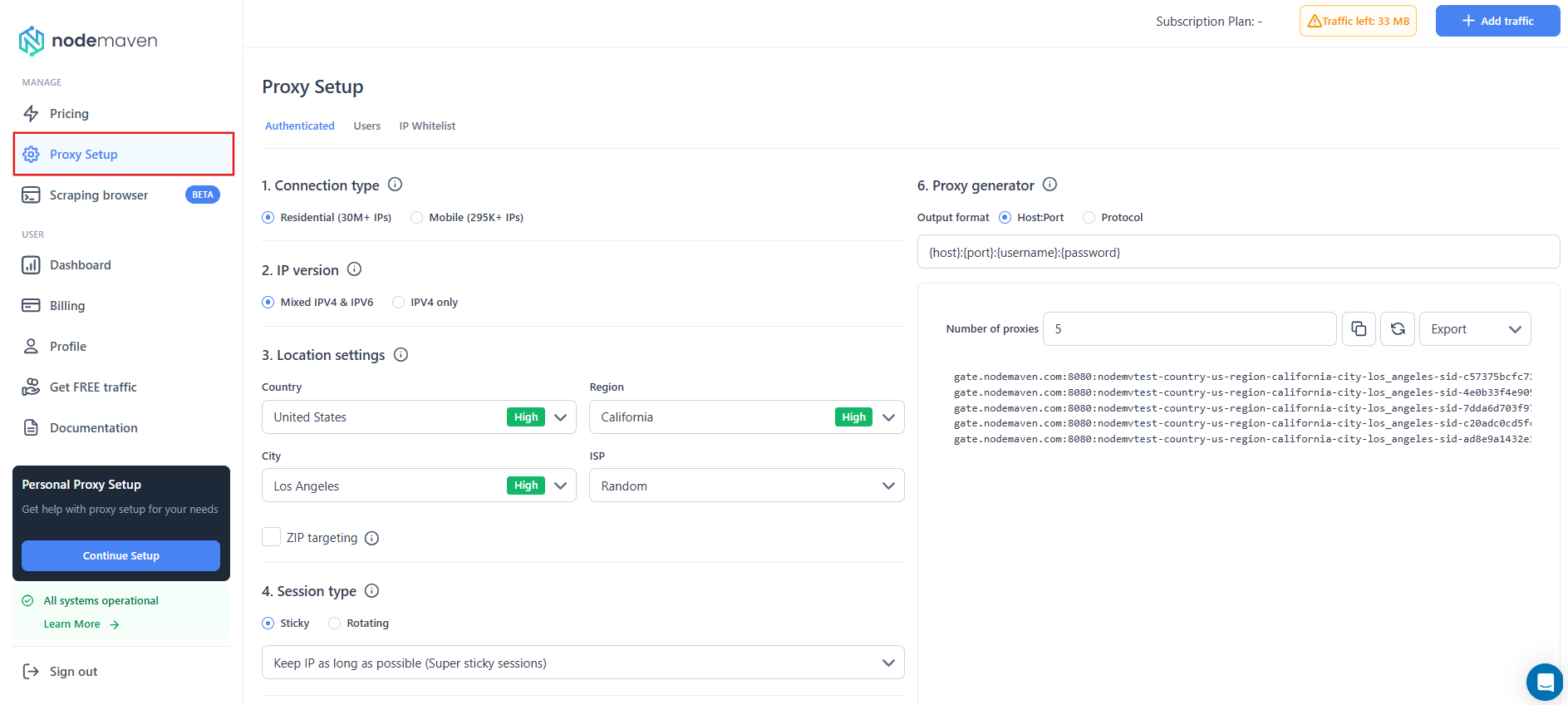Click the info icon beside Connection type
Screen dimensions: 1568x705
pyautogui.click(x=396, y=185)
